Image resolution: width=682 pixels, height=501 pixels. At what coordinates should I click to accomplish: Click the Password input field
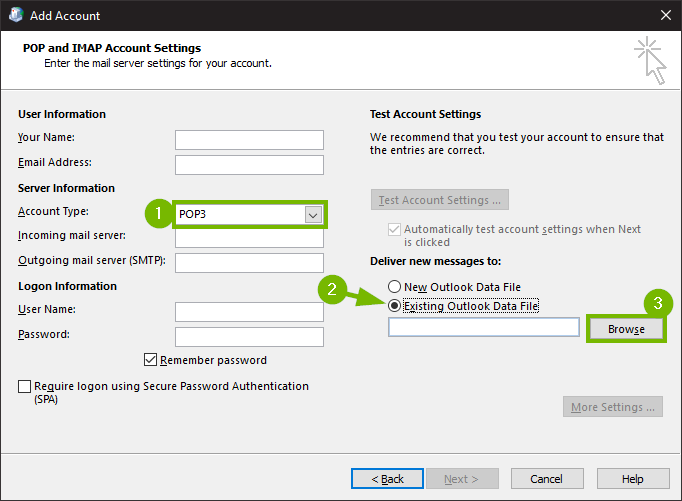[x=249, y=337]
